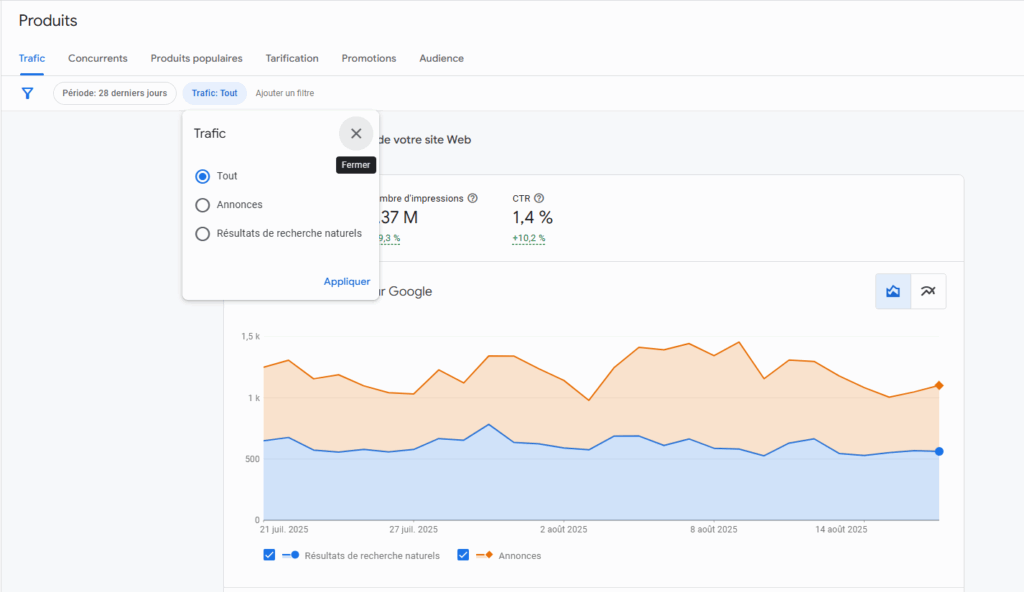Click the blue natural results endpoint marker
Viewport: 1024px width, 592px height.
939,452
